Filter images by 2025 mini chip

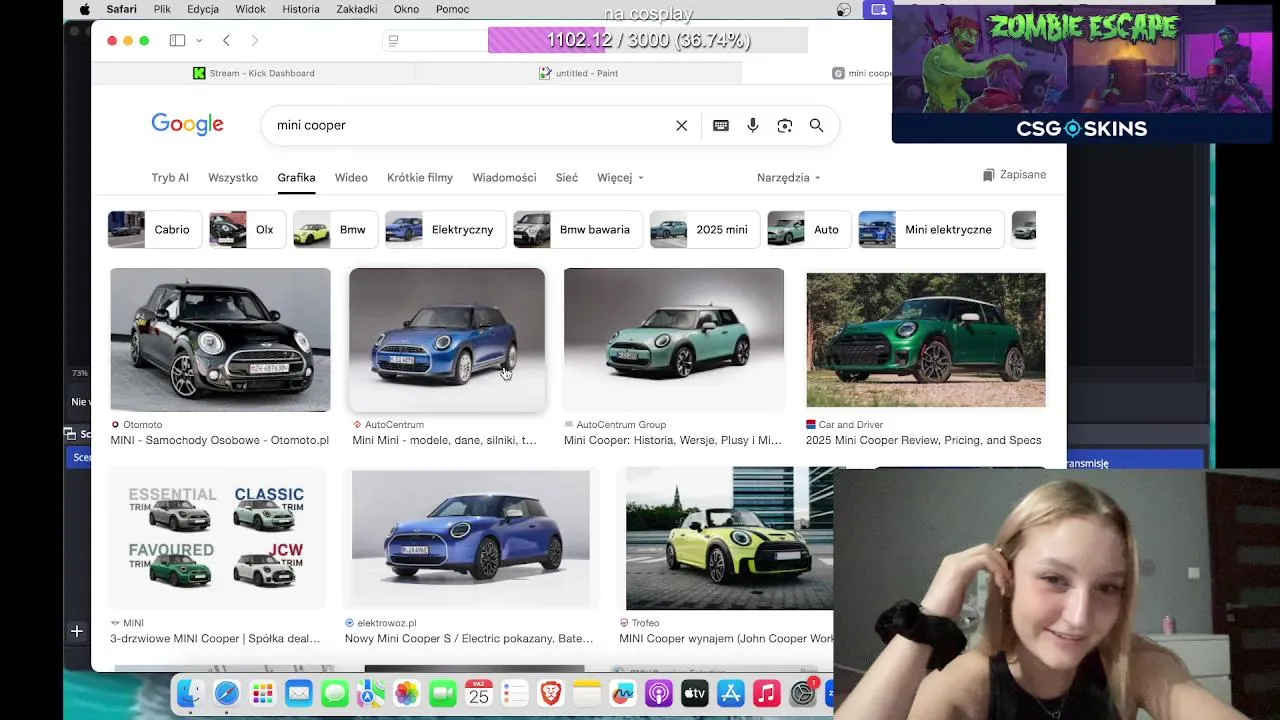(x=705, y=230)
